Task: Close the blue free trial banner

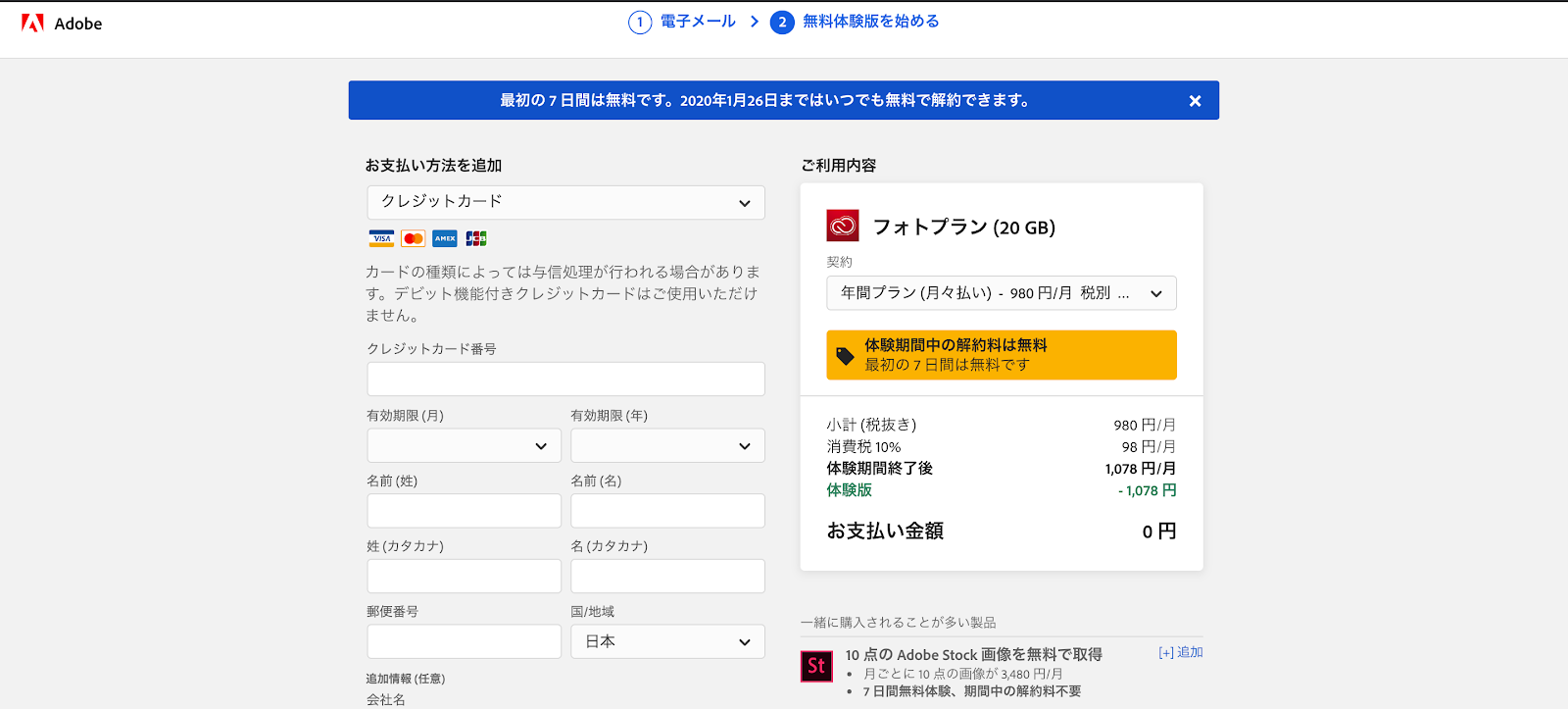Action: tap(1195, 101)
